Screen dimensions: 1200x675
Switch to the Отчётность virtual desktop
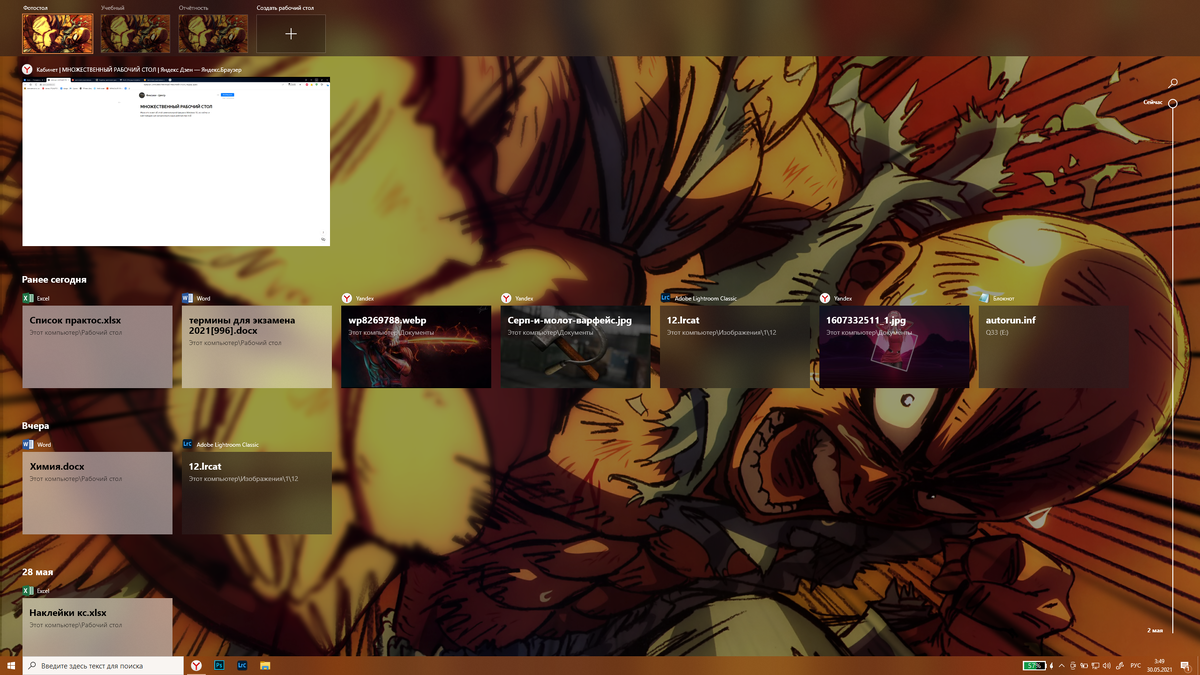tap(213, 33)
